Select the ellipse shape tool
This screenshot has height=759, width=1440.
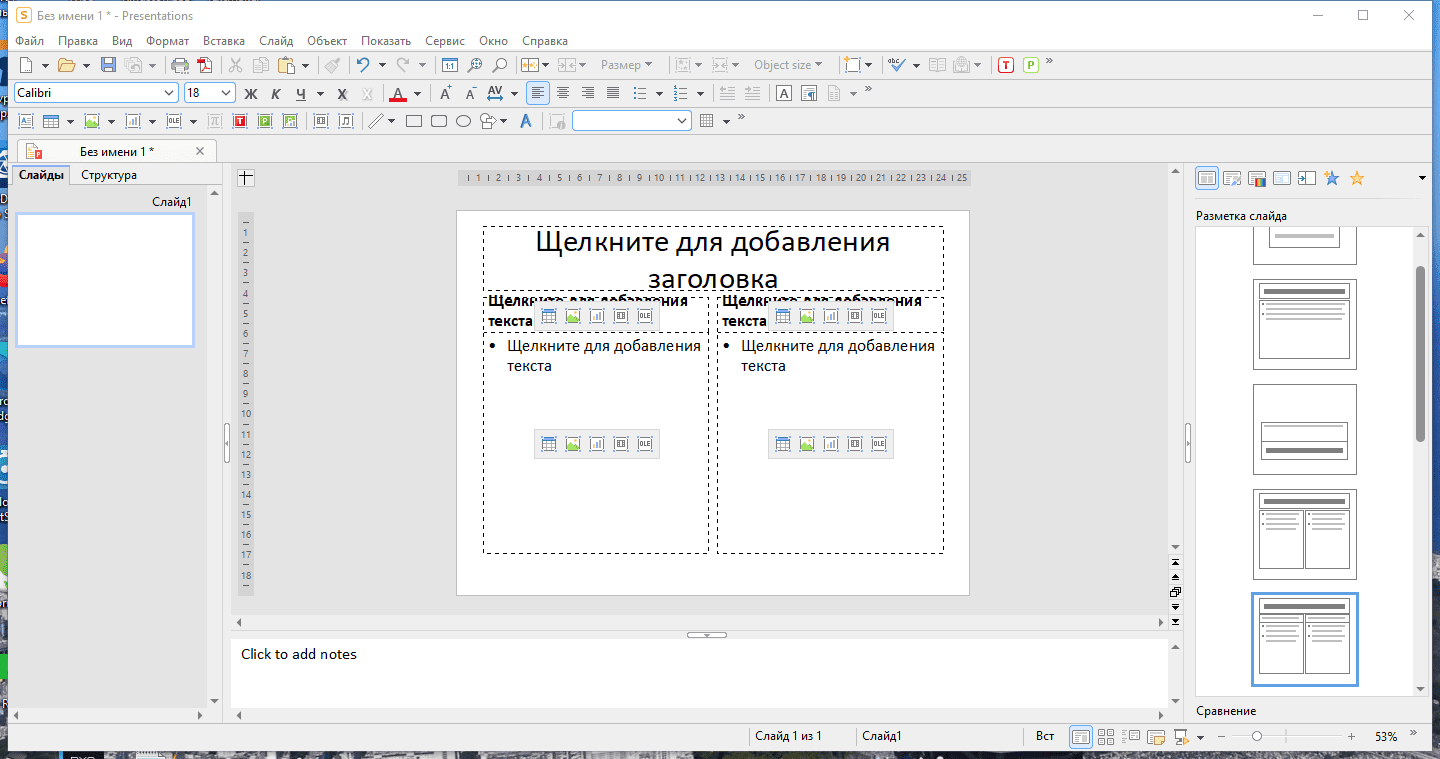[x=464, y=121]
